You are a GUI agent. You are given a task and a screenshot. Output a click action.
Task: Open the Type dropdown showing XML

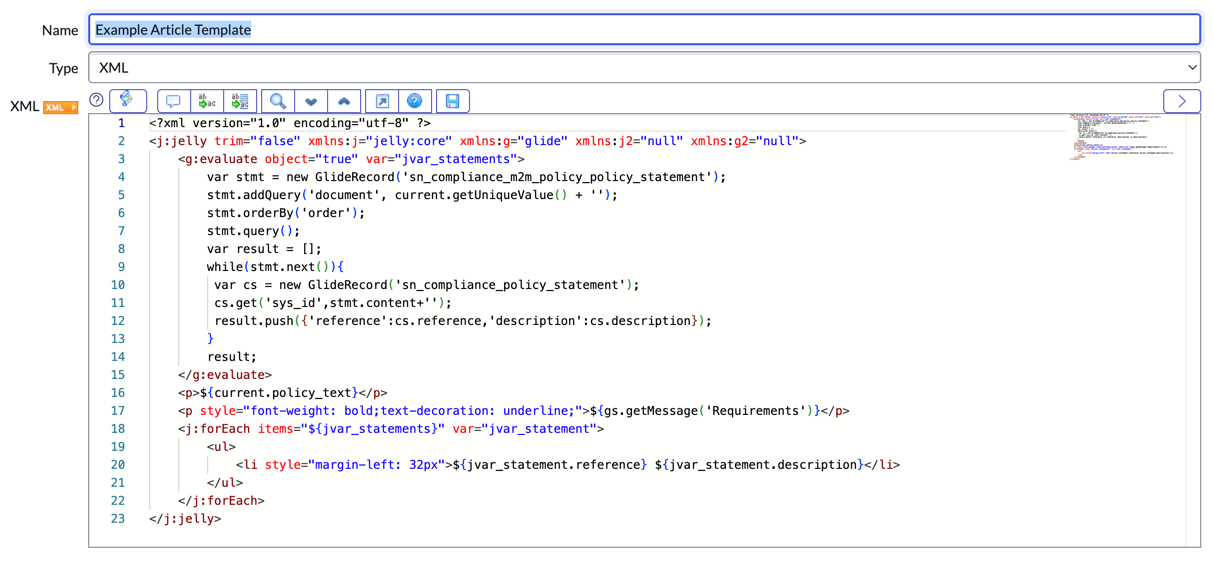(644, 68)
